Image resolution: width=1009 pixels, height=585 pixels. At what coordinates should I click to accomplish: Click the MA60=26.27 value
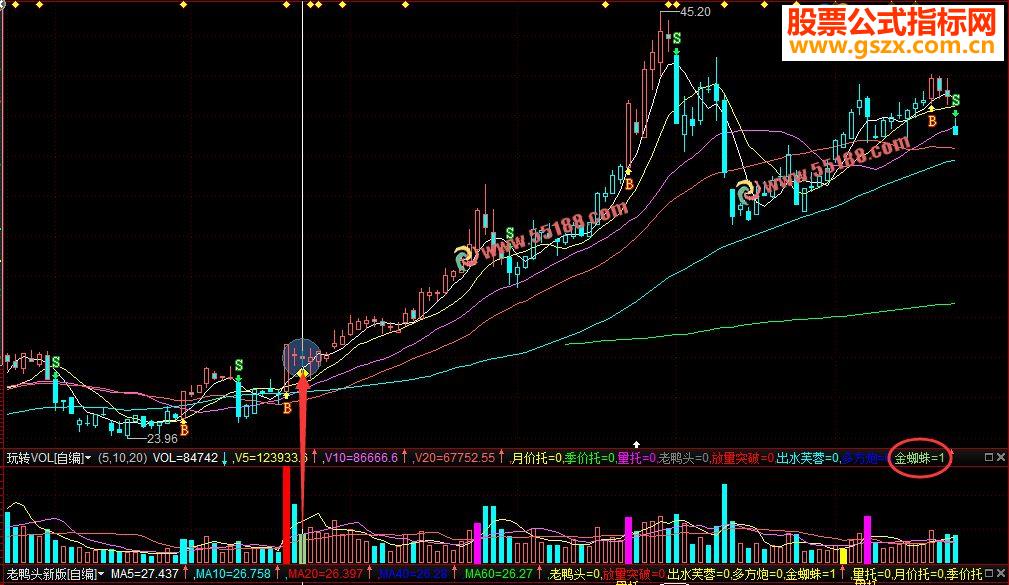point(499,573)
